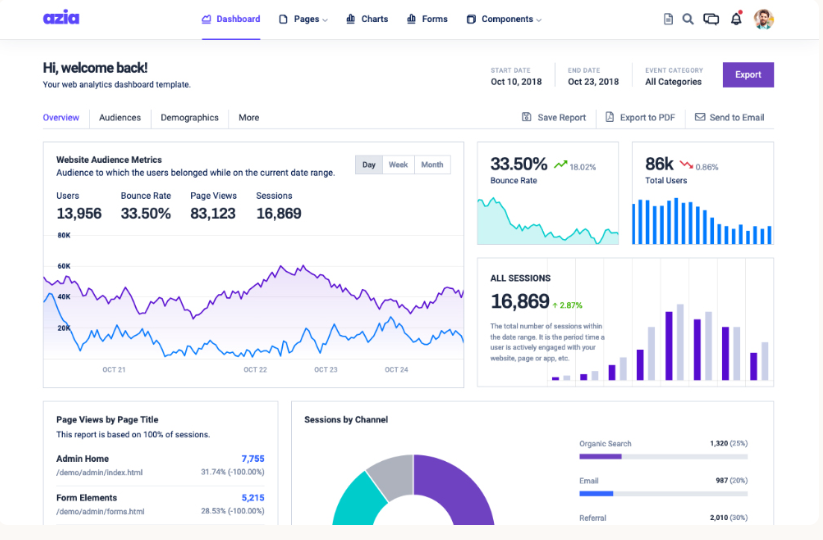Expand the Pages dropdown menu
The width and height of the screenshot is (823, 540).
tap(303, 19)
